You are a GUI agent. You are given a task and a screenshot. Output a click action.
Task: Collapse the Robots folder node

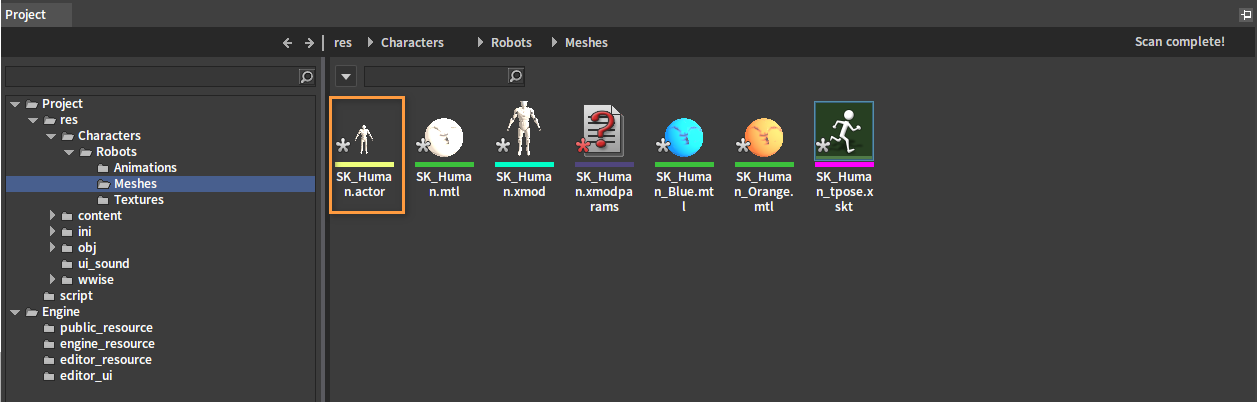click(x=71, y=152)
